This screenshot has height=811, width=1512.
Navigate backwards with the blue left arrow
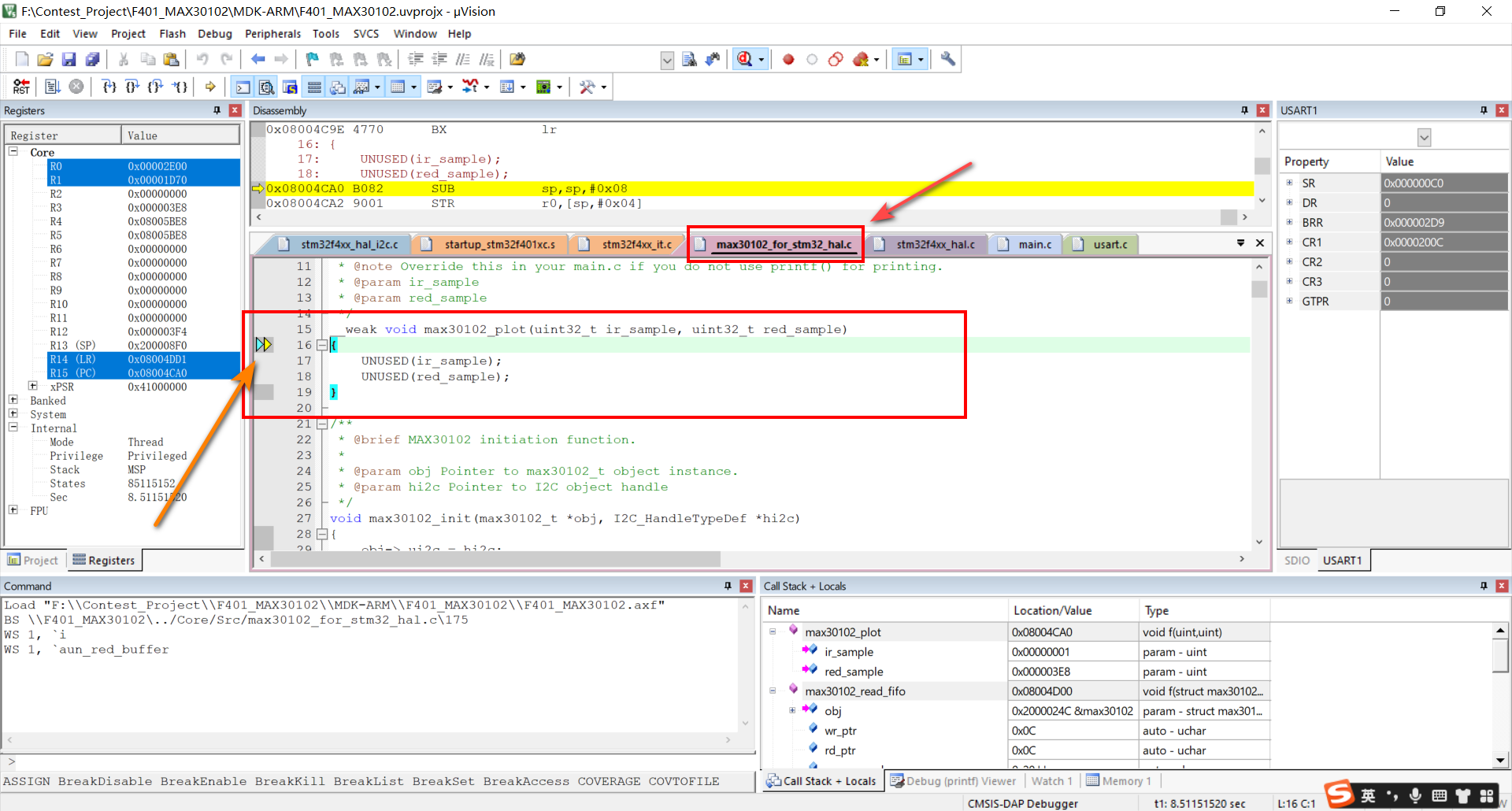pos(258,59)
